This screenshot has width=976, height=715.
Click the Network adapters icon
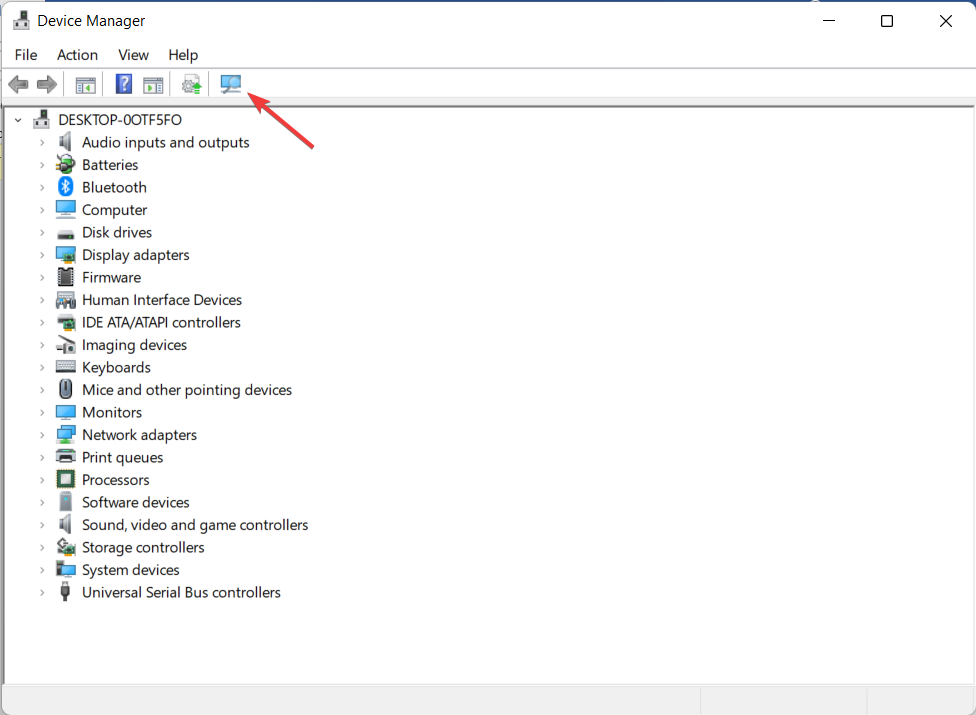pos(65,434)
